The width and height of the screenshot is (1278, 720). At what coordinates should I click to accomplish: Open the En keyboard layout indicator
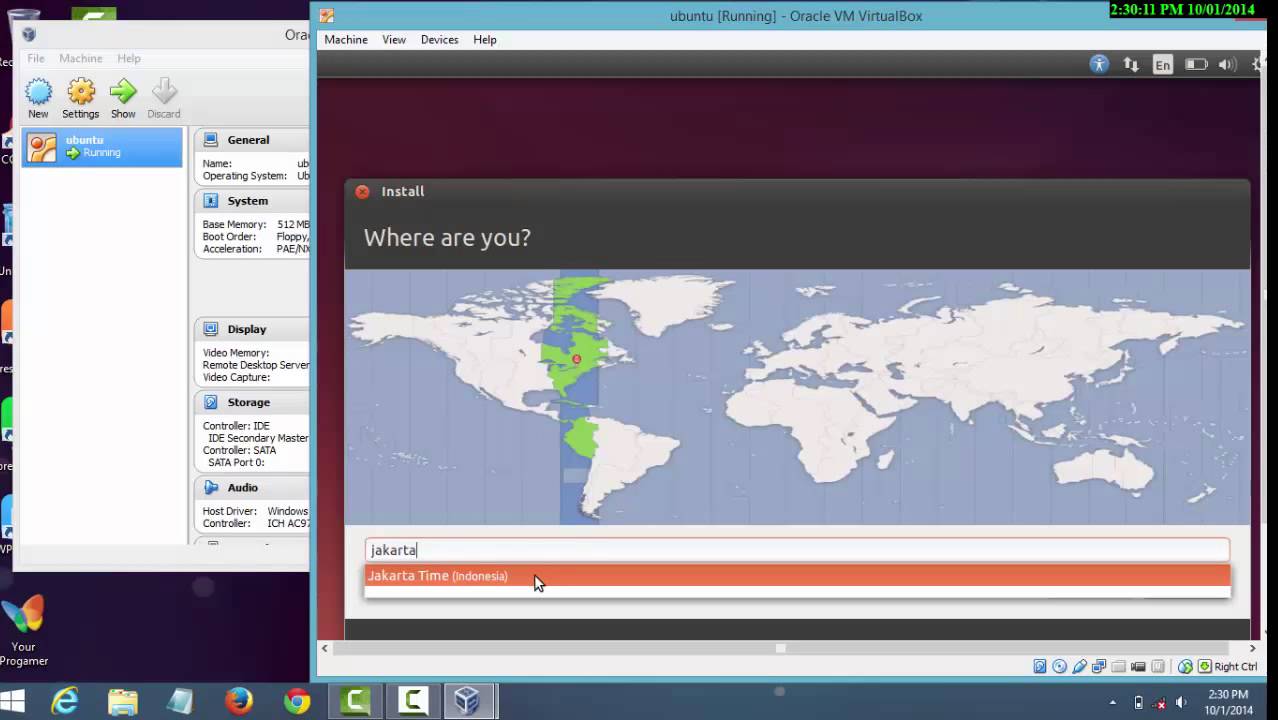(1162, 64)
